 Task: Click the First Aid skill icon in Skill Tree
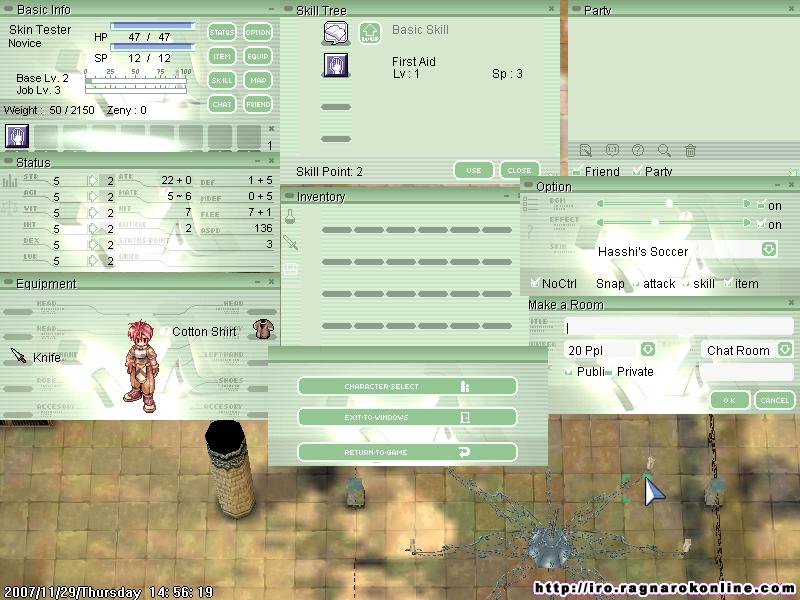pyautogui.click(x=336, y=65)
